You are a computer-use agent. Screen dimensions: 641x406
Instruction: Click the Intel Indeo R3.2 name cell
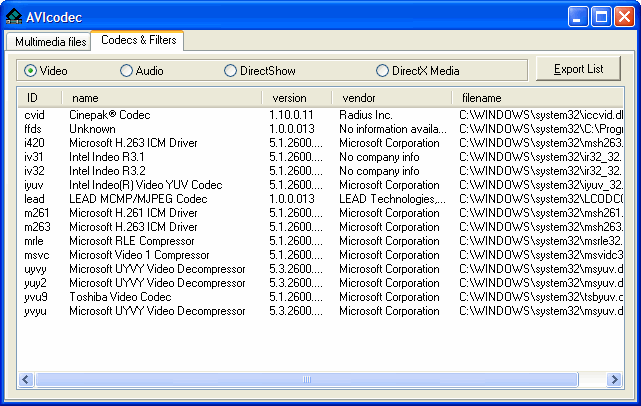click(x=107, y=170)
